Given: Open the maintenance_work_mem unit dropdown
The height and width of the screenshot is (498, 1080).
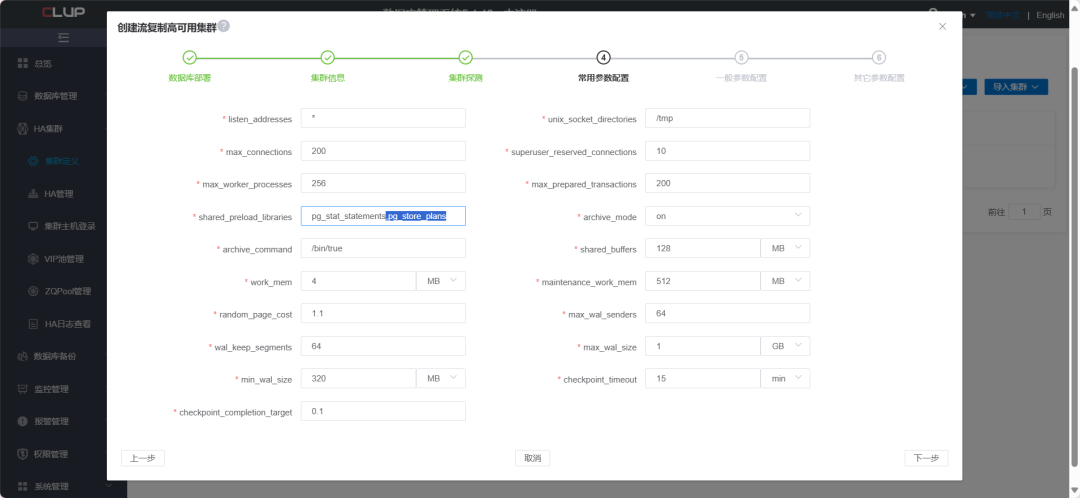Looking at the screenshot, I should [785, 281].
